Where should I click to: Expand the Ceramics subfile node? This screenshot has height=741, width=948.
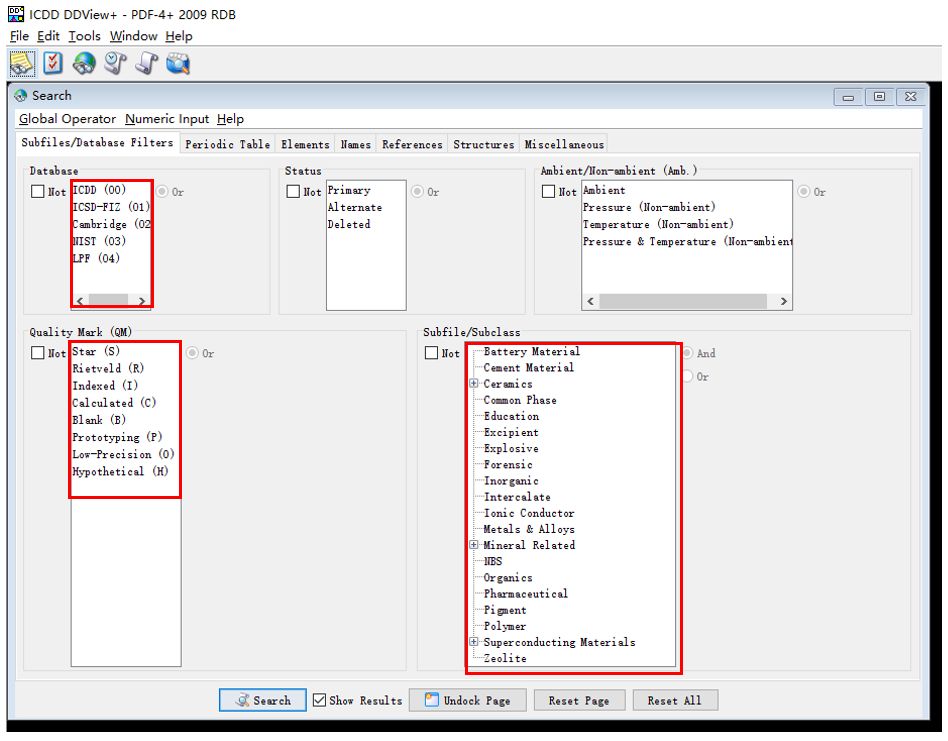(474, 383)
